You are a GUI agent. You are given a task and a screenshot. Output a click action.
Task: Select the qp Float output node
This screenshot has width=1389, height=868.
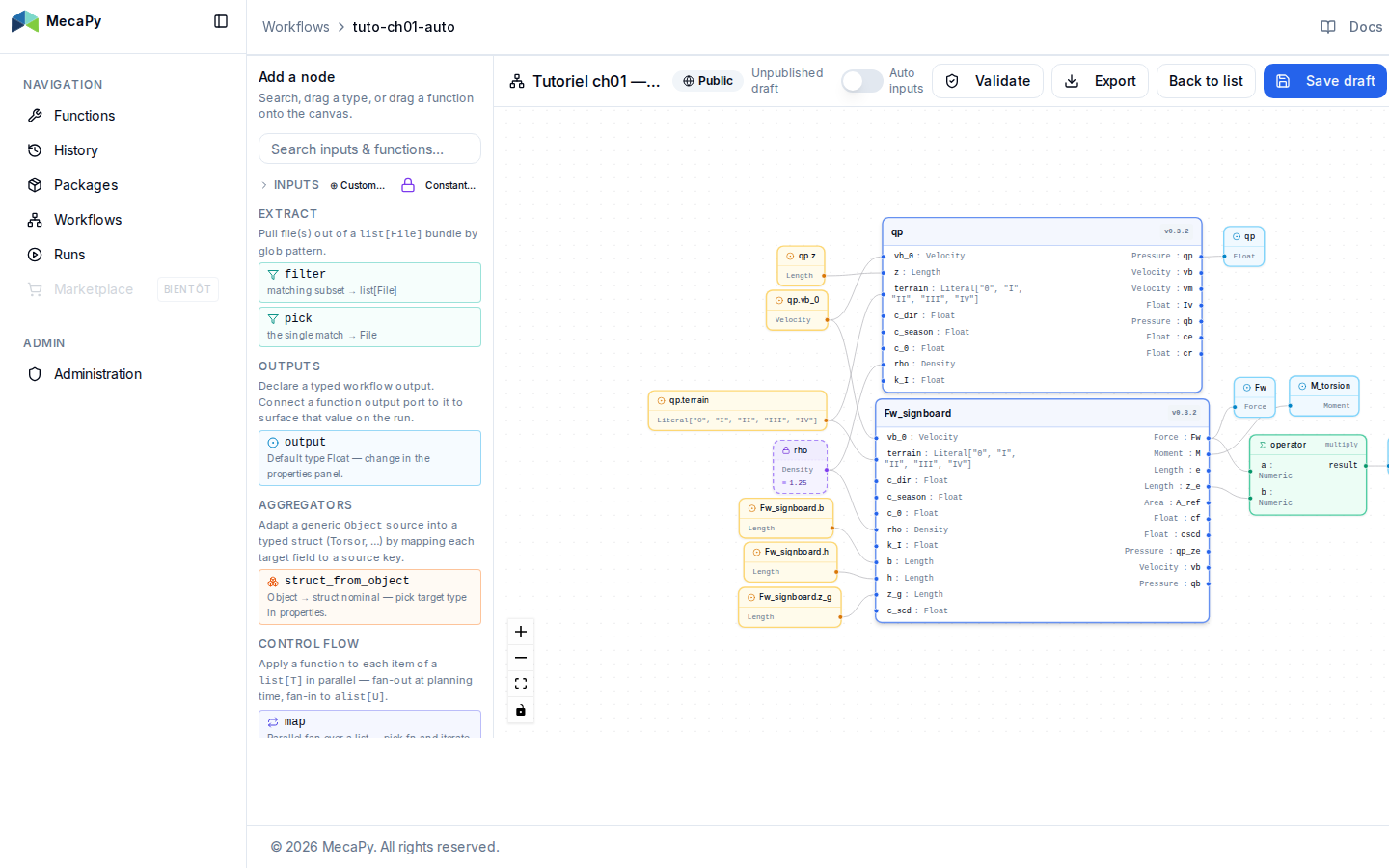coord(1244,246)
